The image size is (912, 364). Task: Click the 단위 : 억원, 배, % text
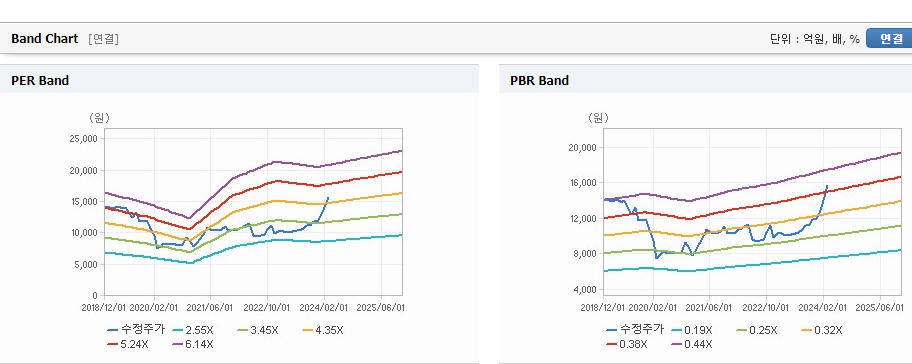coord(814,39)
